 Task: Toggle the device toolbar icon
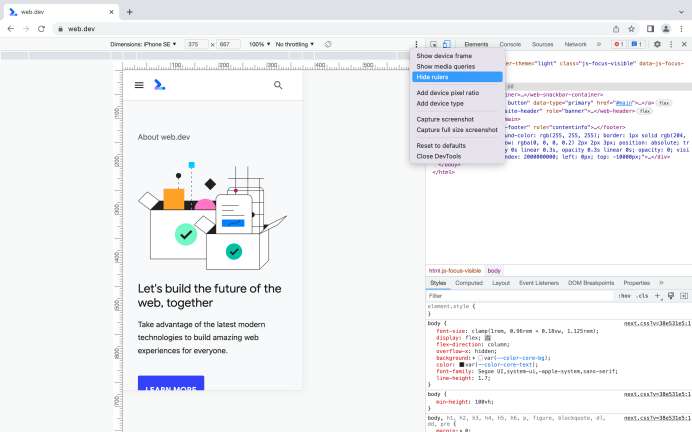(x=447, y=44)
